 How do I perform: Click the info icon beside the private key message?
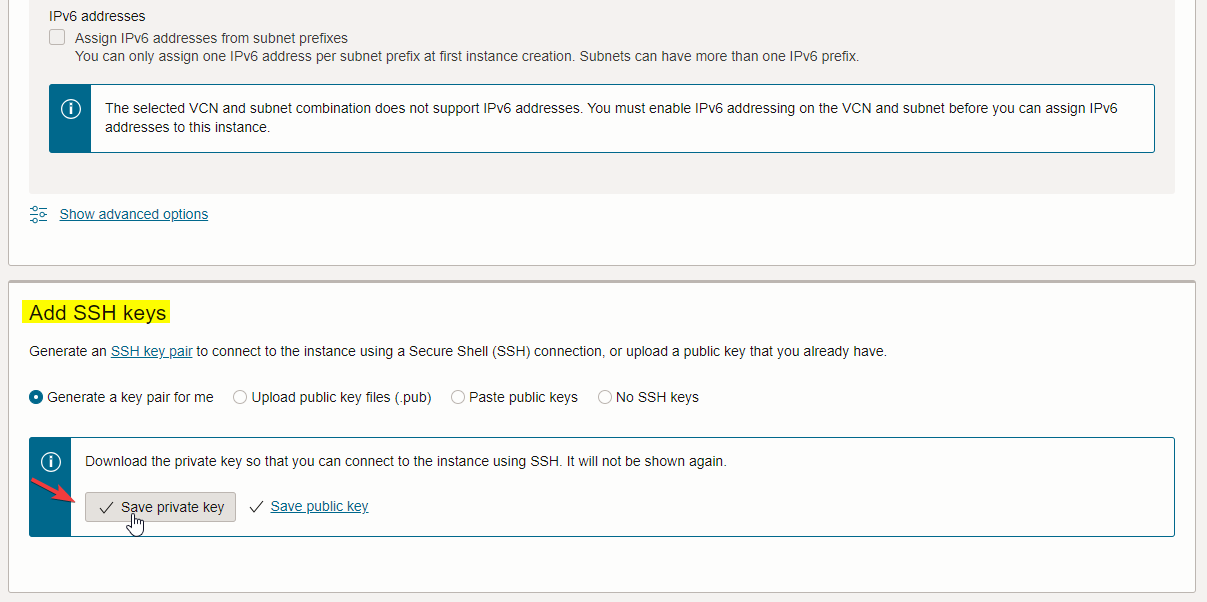pos(50,462)
